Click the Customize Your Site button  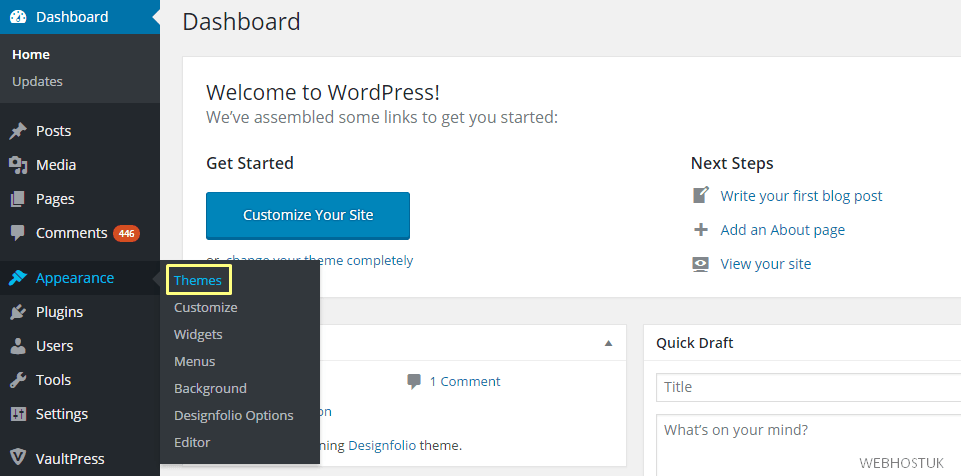pyautogui.click(x=308, y=216)
